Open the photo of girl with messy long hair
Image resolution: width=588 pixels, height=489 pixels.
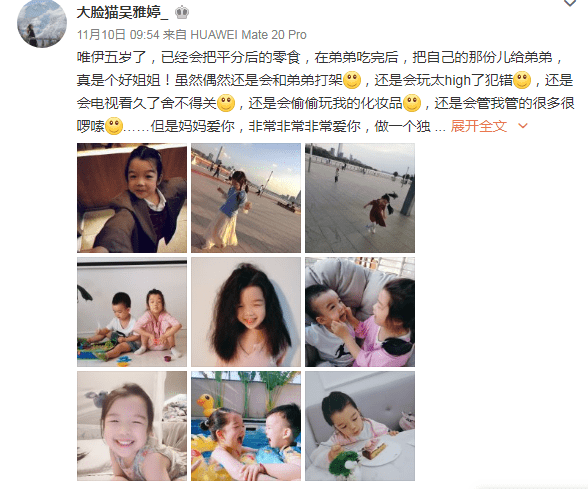tap(246, 312)
